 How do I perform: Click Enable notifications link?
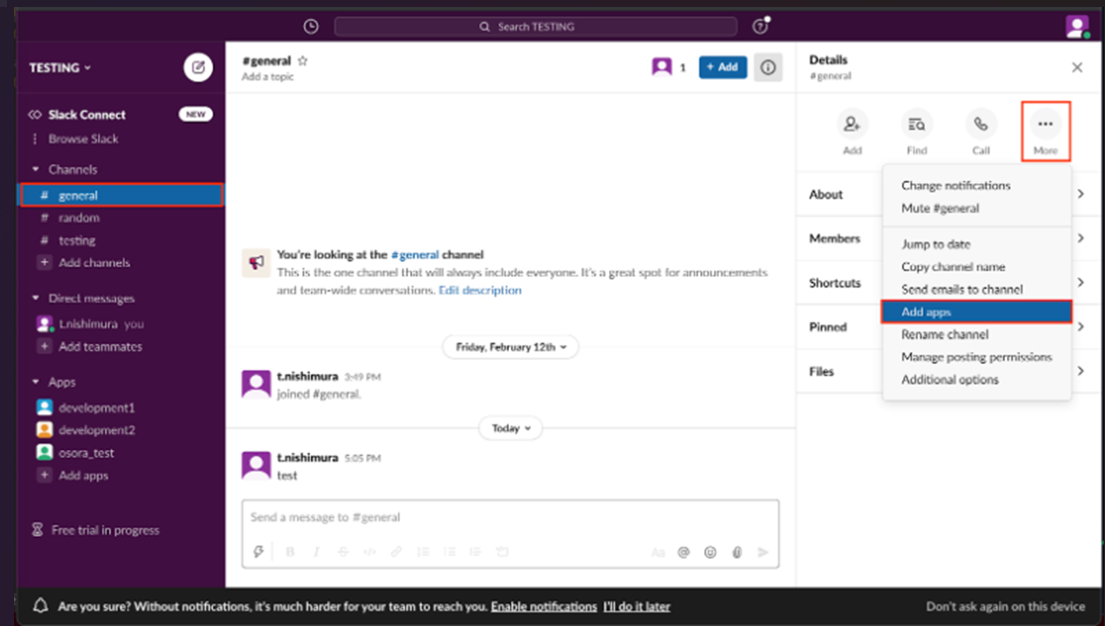point(543,606)
